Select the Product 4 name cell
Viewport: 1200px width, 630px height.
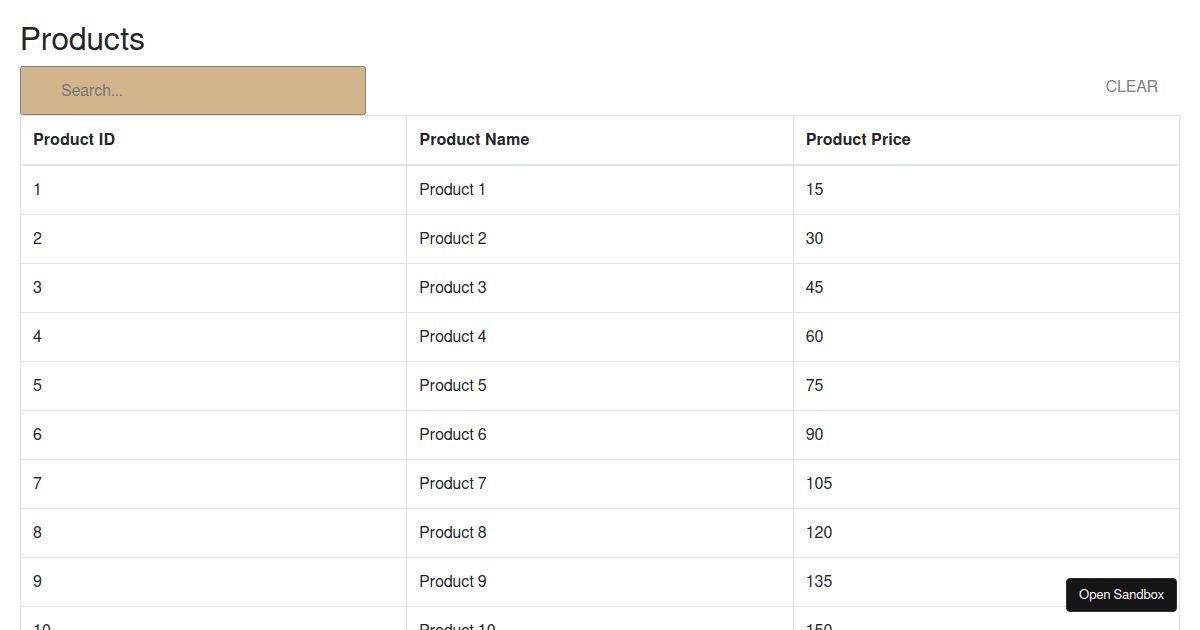click(453, 337)
